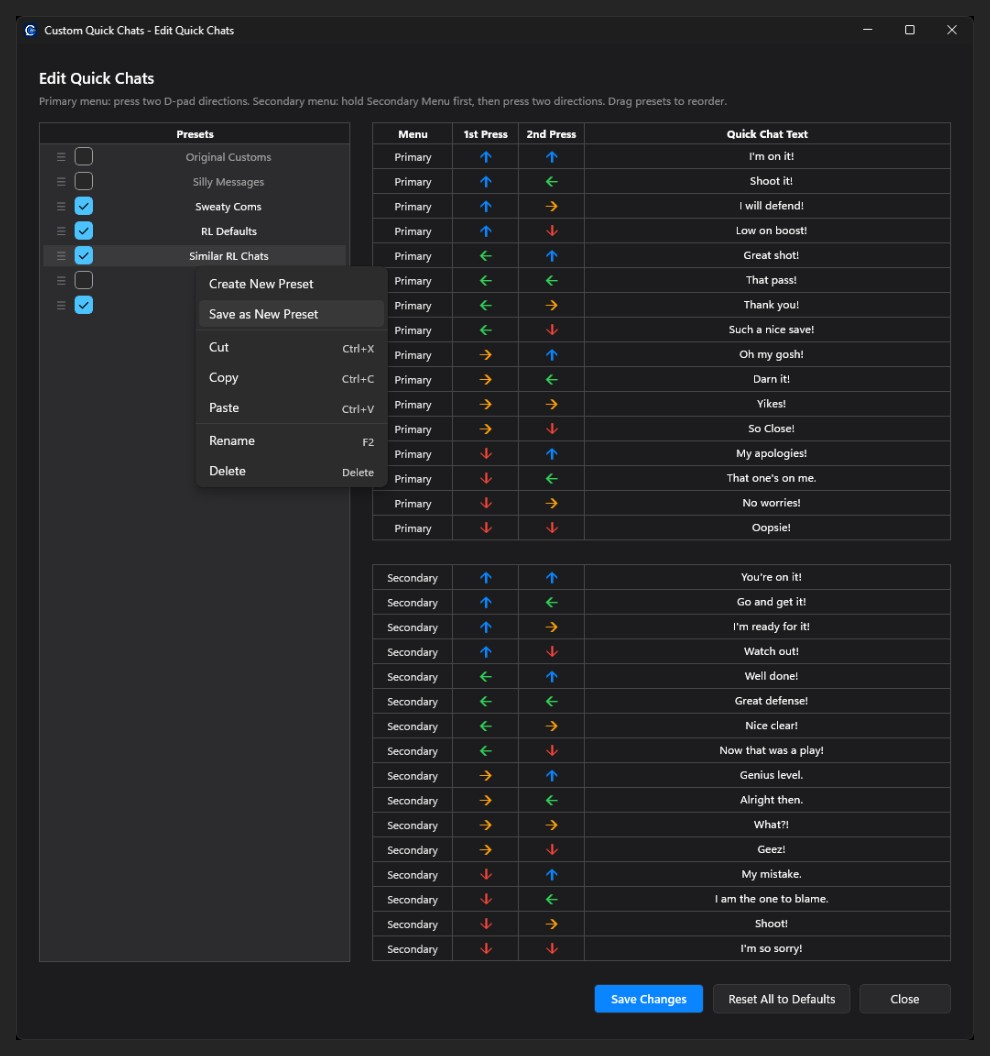Click the drag handle beside Silly Messages

(x=61, y=182)
